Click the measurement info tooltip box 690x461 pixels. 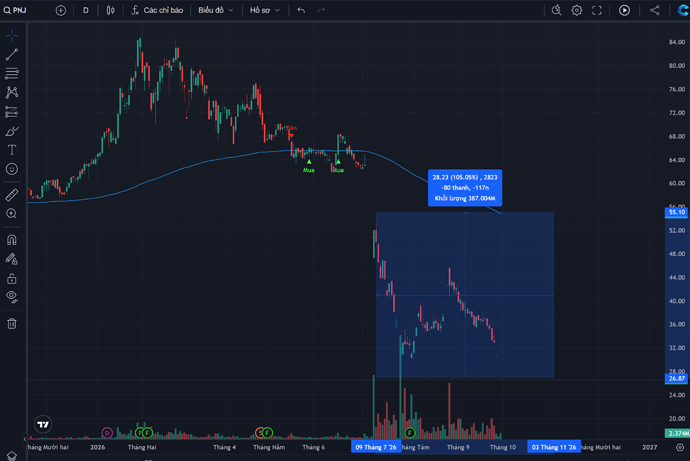point(465,188)
